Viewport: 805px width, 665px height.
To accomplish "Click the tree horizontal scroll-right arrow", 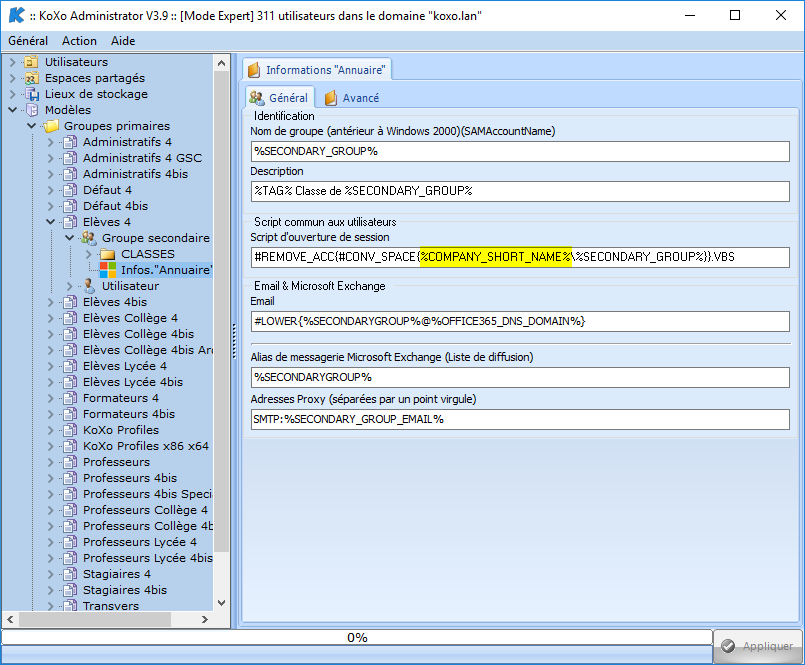I will tap(205, 619).
